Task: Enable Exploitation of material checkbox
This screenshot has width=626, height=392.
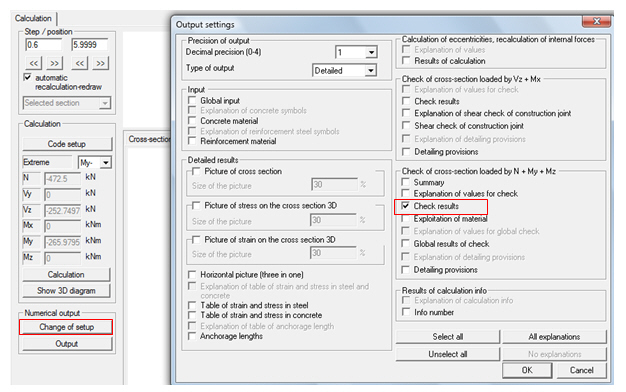Action: [406, 219]
